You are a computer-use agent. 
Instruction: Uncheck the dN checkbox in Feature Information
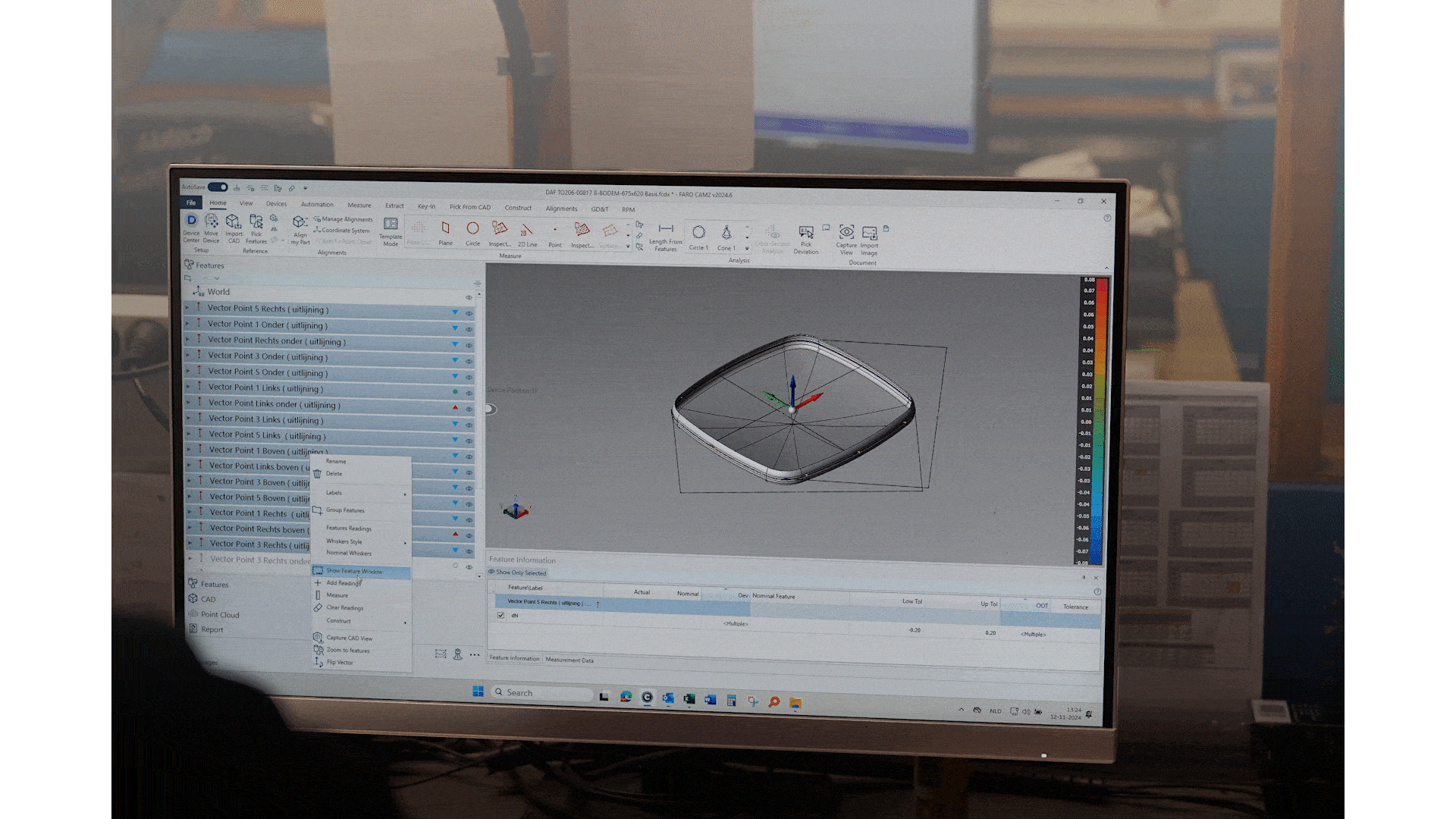click(x=500, y=615)
